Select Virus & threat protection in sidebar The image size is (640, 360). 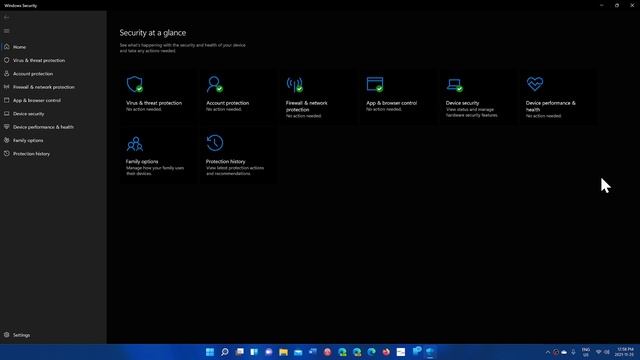[x=53, y=60]
